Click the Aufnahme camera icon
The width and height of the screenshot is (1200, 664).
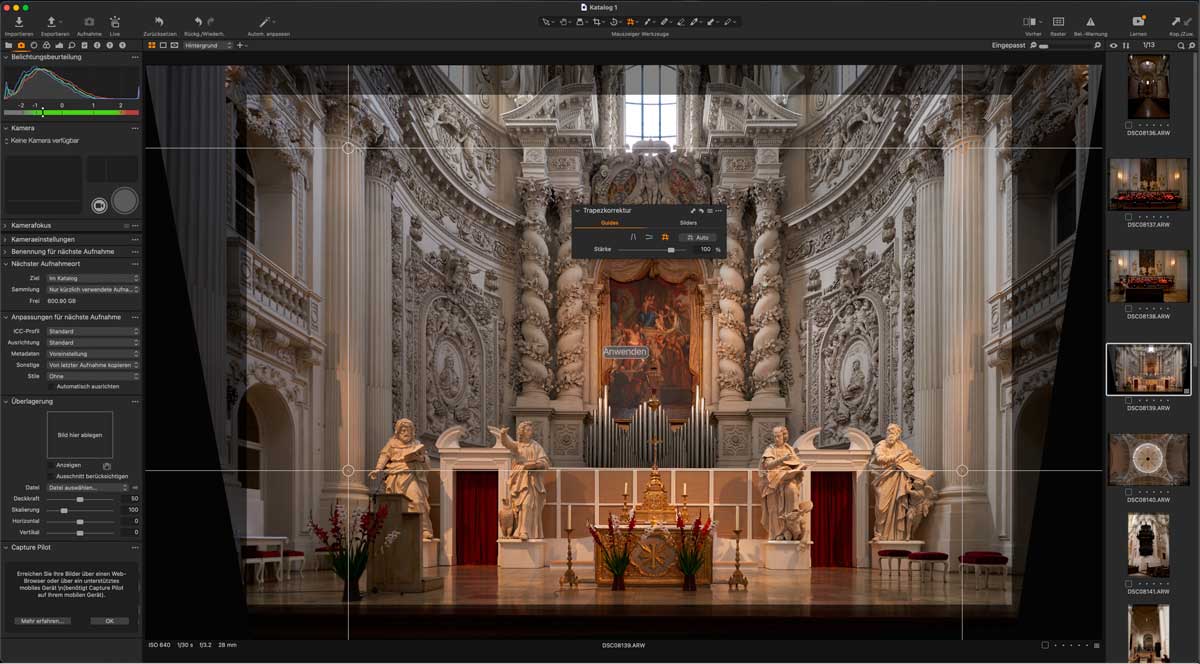coord(89,21)
